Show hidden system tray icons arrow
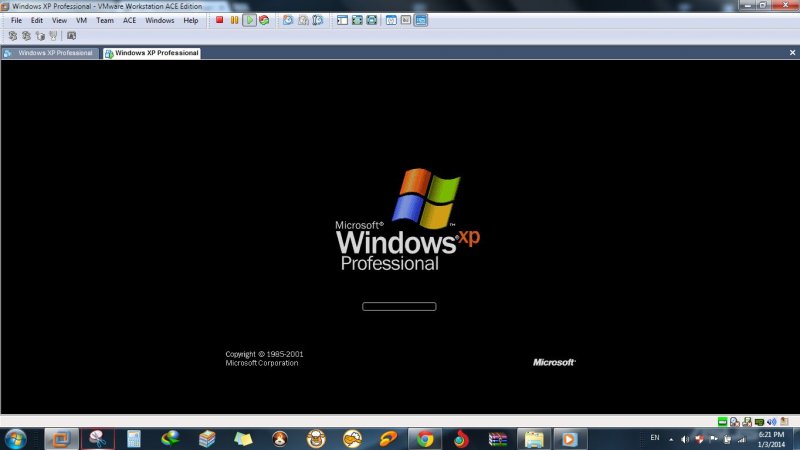This screenshot has height=450, width=800. click(671, 439)
